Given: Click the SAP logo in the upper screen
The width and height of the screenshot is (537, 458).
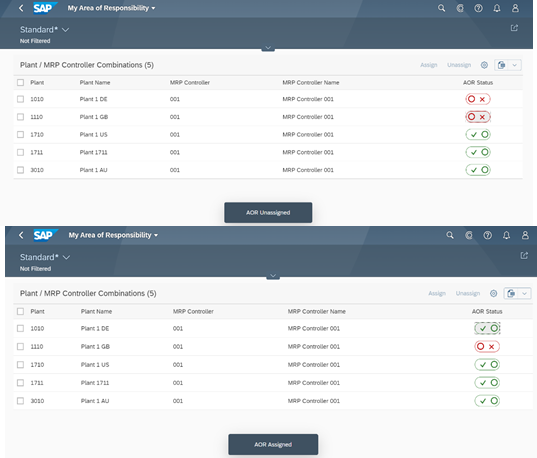Looking at the screenshot, I should [x=45, y=8].
